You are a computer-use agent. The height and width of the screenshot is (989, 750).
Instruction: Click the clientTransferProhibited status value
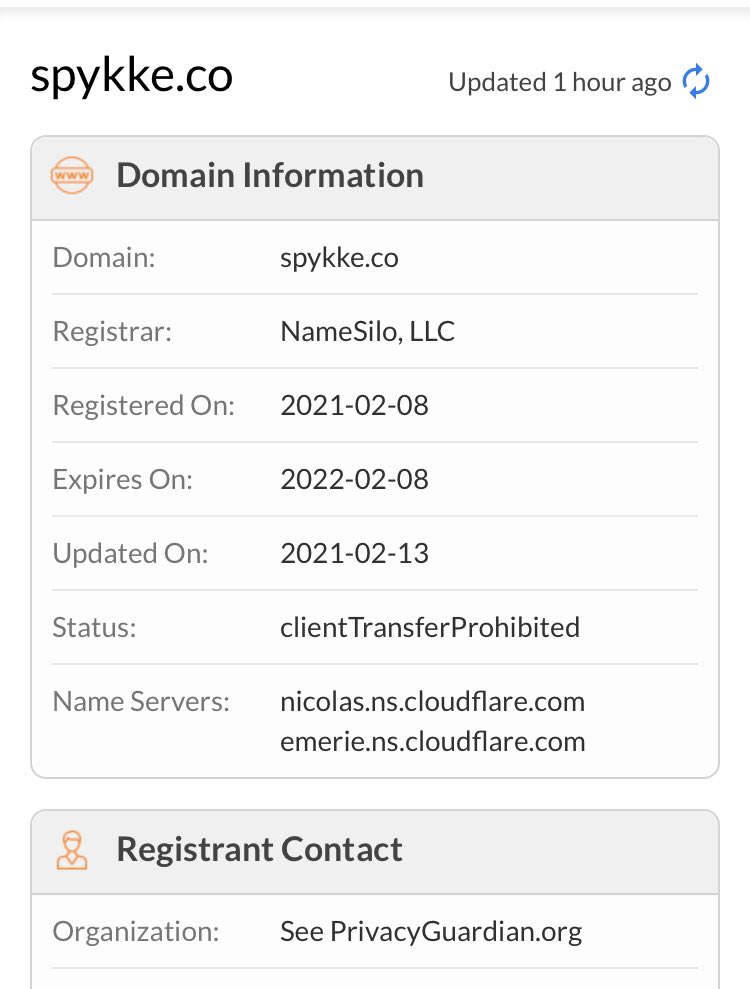click(430, 628)
